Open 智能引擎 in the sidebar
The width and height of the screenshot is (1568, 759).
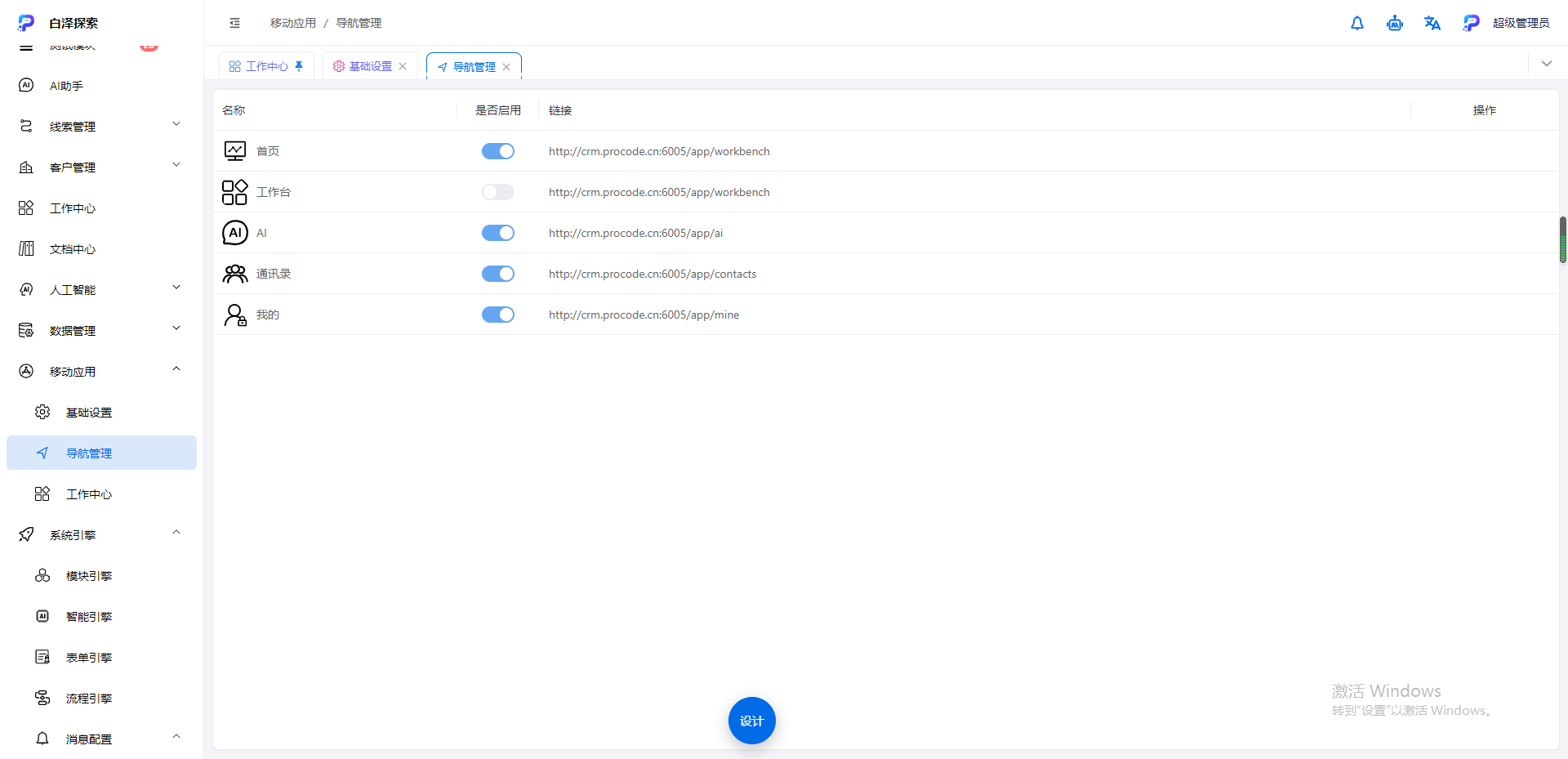point(101,617)
